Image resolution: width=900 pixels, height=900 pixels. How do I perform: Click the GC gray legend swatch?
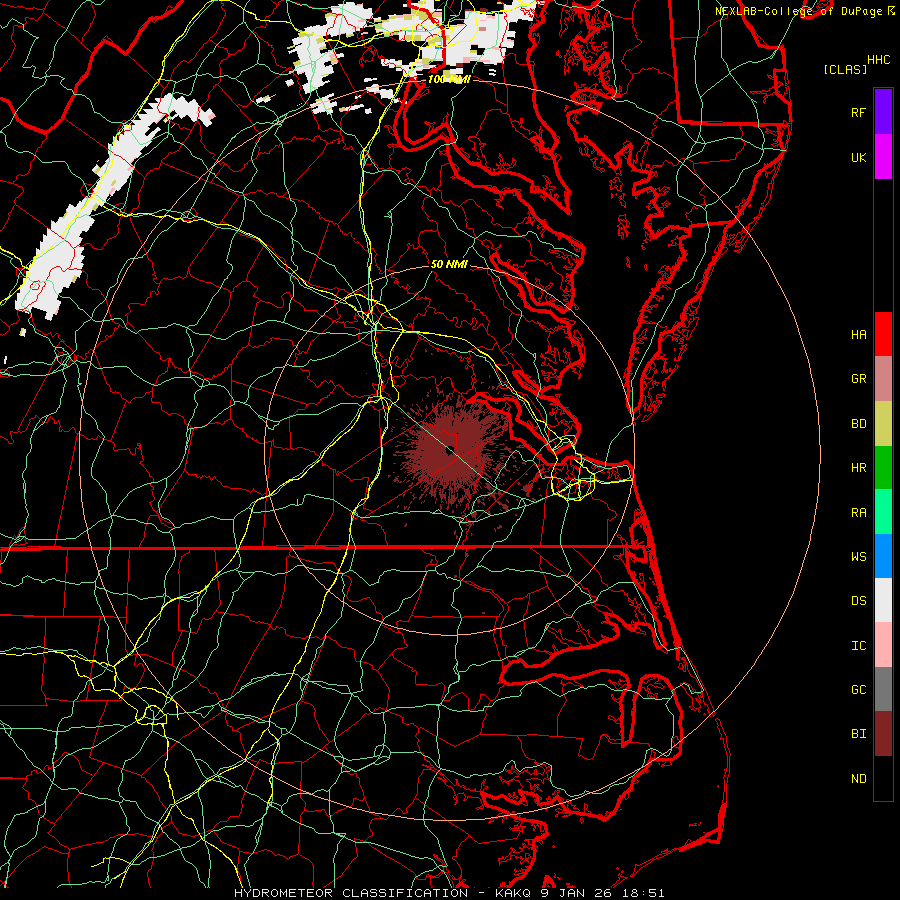pos(883,689)
